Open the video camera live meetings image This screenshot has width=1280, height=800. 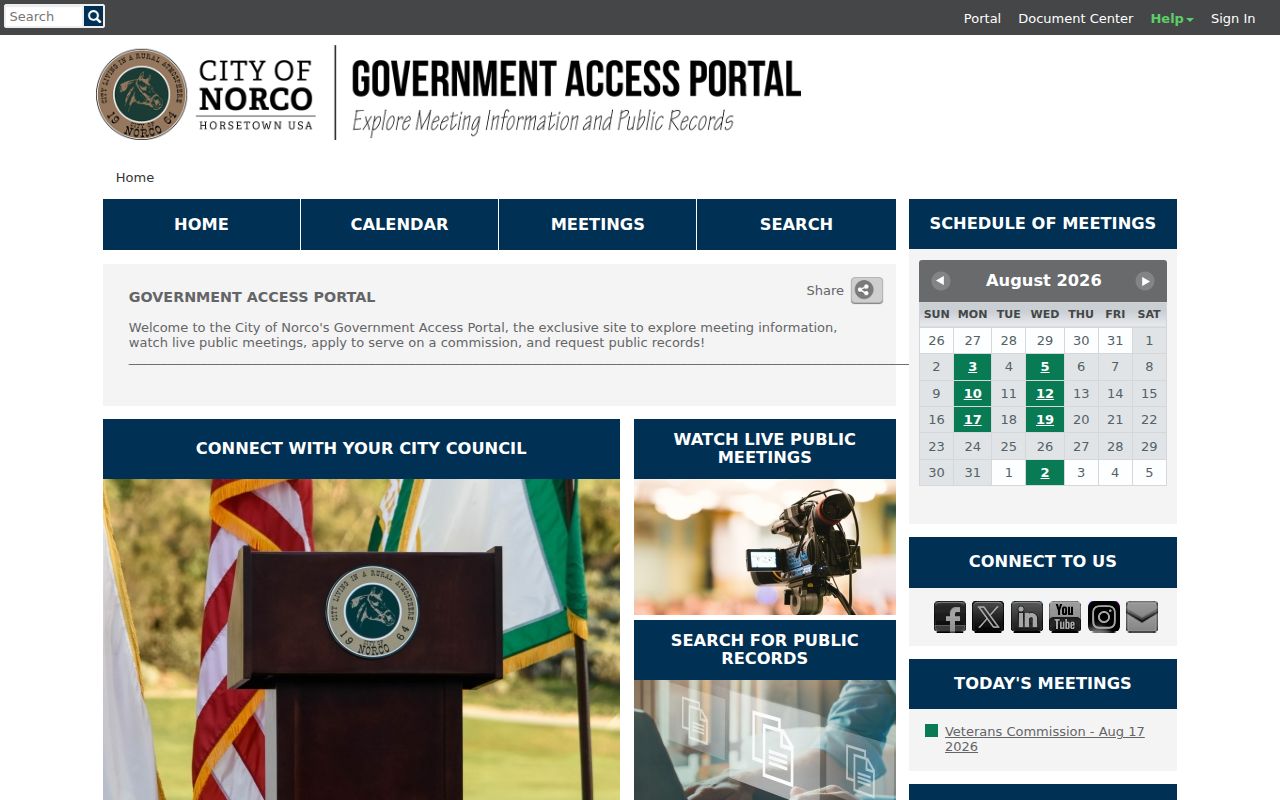(765, 547)
